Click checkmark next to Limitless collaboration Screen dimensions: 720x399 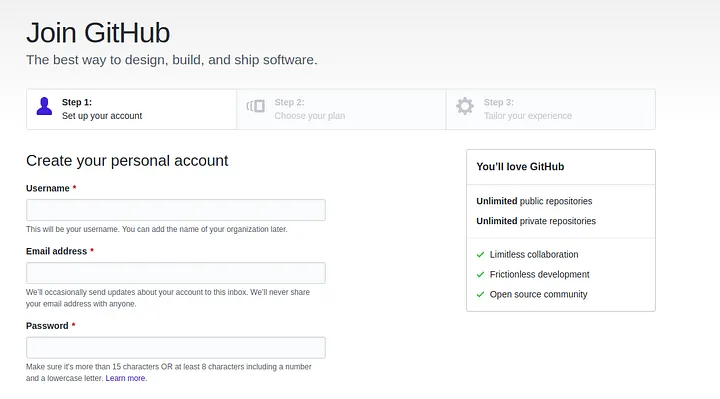[480, 254]
